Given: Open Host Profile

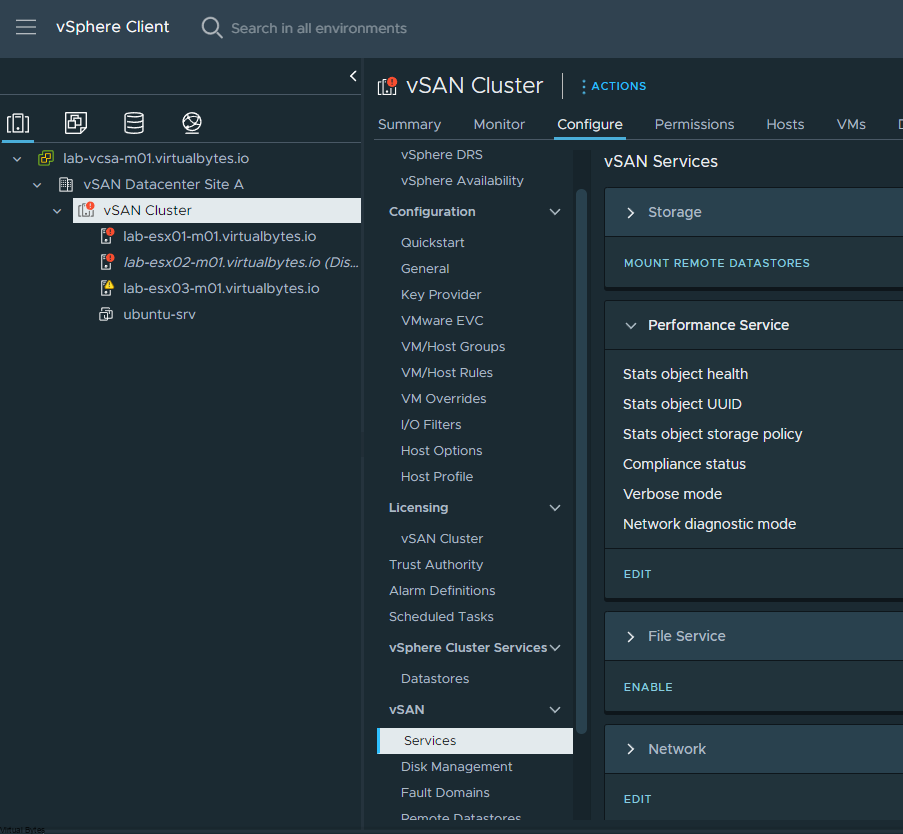Looking at the screenshot, I should pos(437,476).
